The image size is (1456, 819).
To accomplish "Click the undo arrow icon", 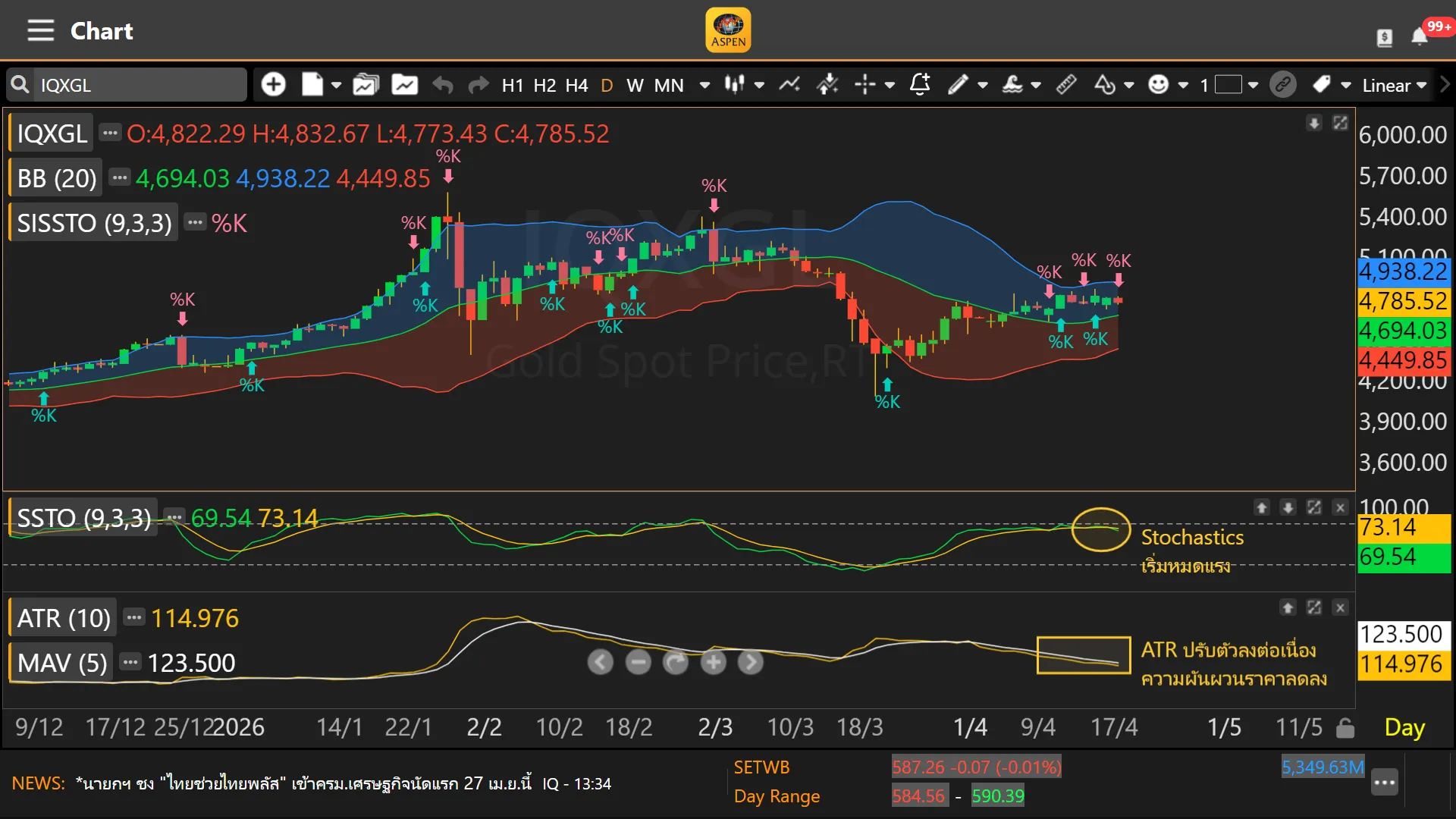I will (443, 85).
